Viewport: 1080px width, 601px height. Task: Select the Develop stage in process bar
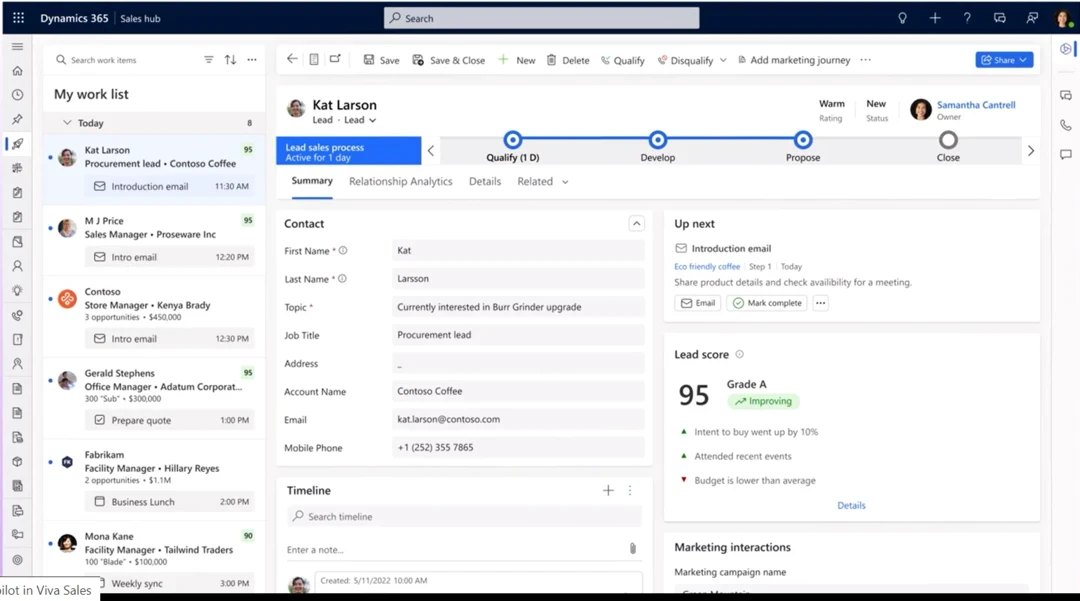coord(657,140)
